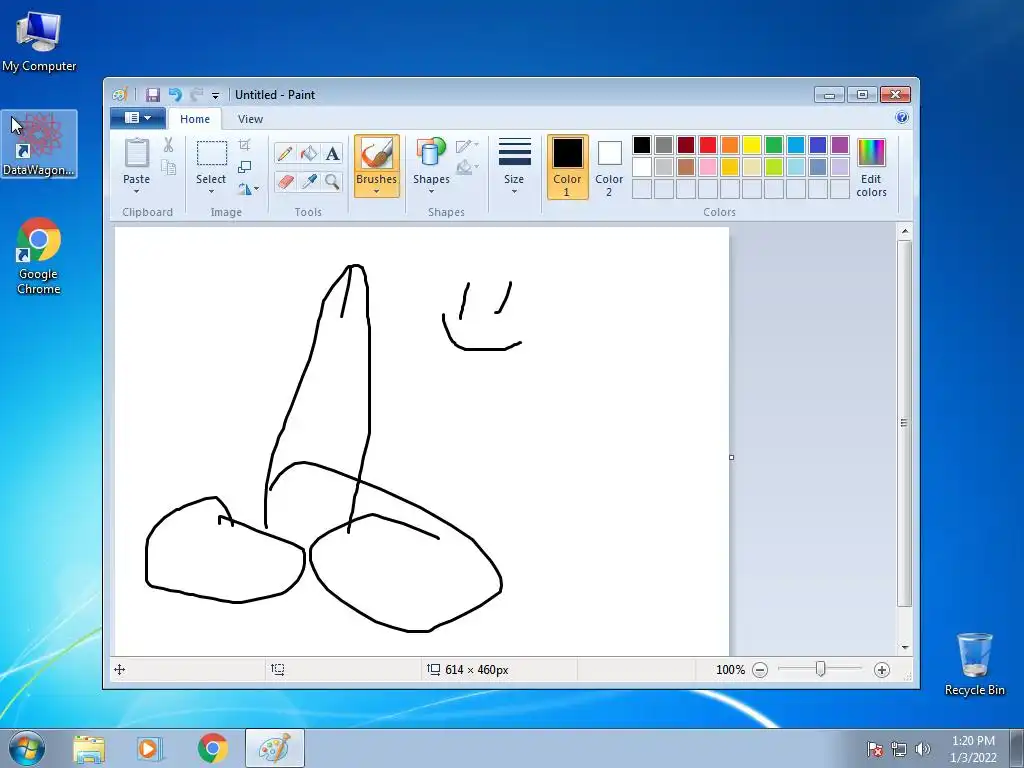The width and height of the screenshot is (1024, 768).
Task: Select My Computer desktop icon
Action: coord(39,40)
